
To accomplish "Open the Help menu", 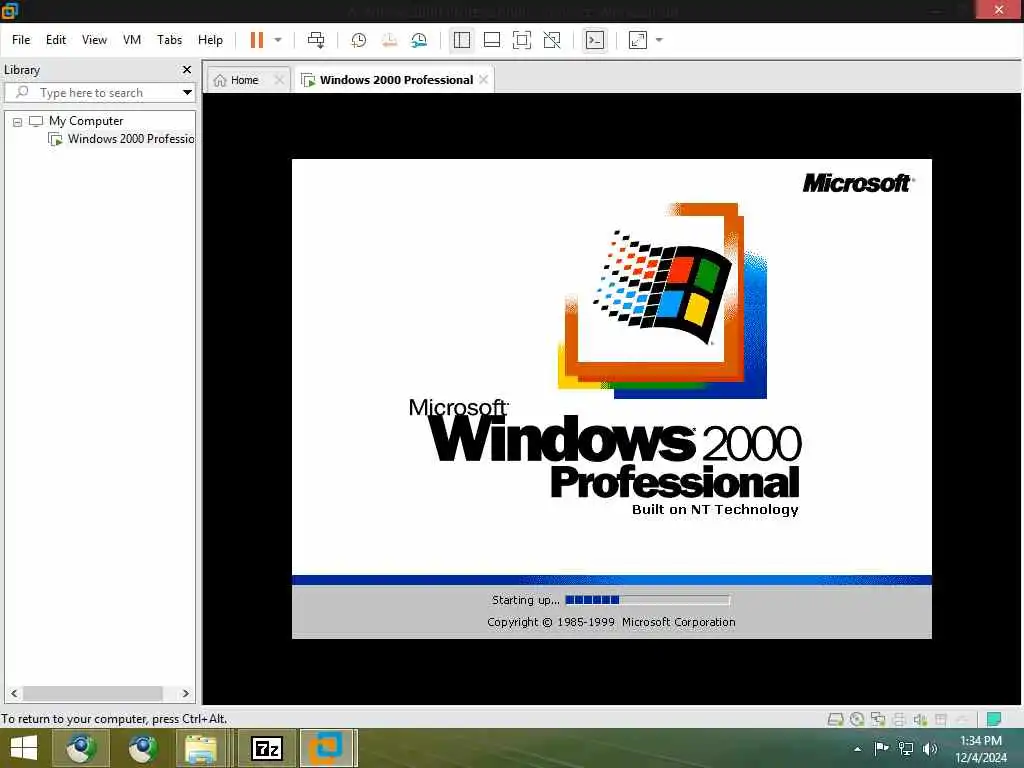I will (210, 40).
